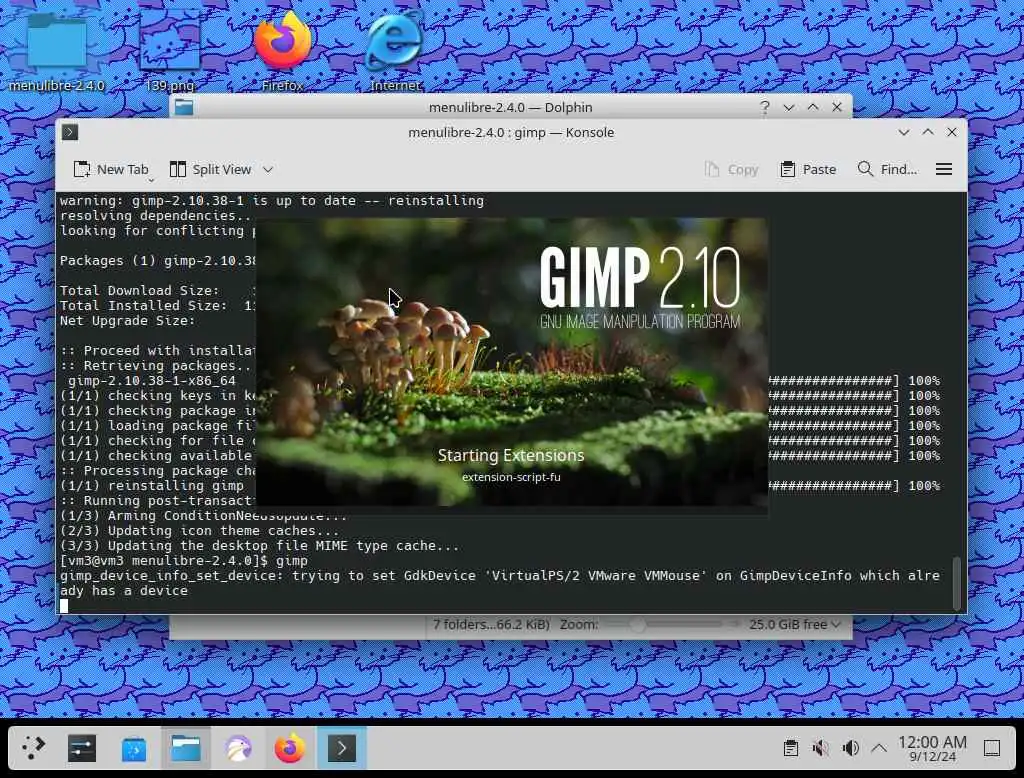
Task: Click the bird app icon in taskbar
Action: [x=238, y=749]
